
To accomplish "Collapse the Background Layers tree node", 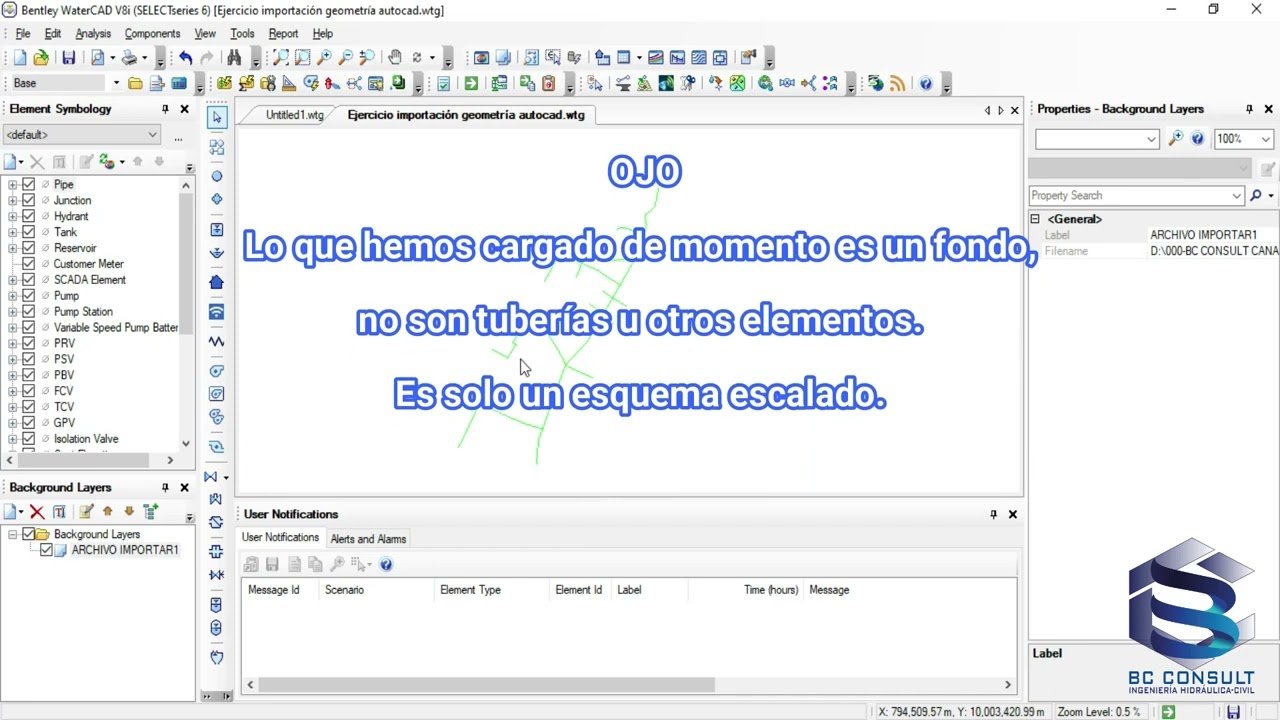I will (12, 534).
